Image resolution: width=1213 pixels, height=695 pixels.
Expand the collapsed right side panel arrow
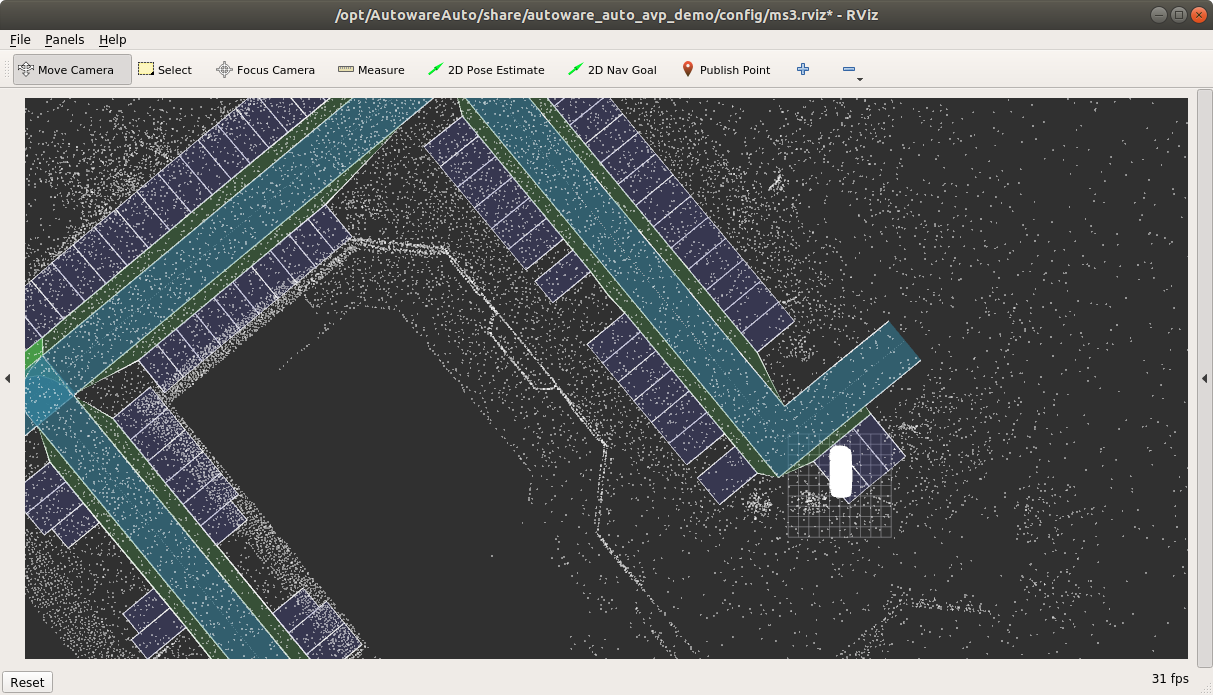pyautogui.click(x=1204, y=378)
